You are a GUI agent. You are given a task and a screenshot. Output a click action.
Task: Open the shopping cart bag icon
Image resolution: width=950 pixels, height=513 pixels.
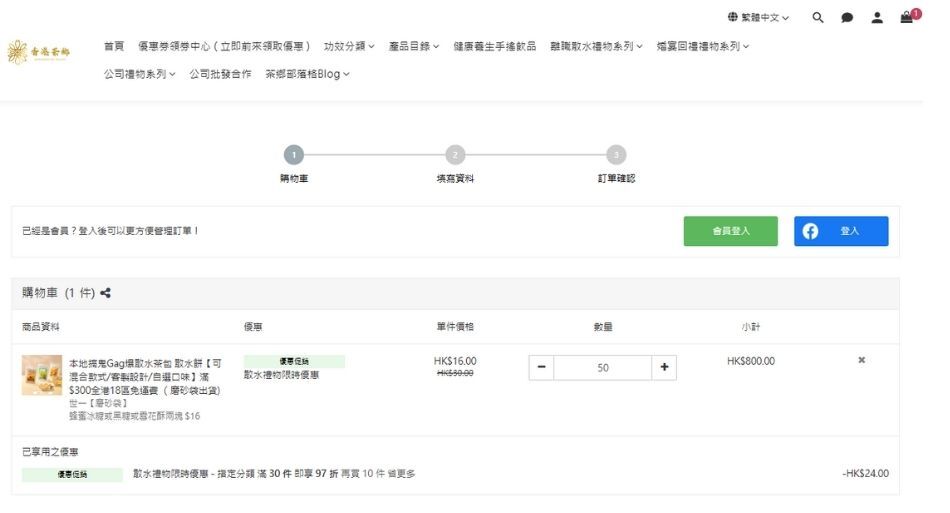tap(907, 17)
